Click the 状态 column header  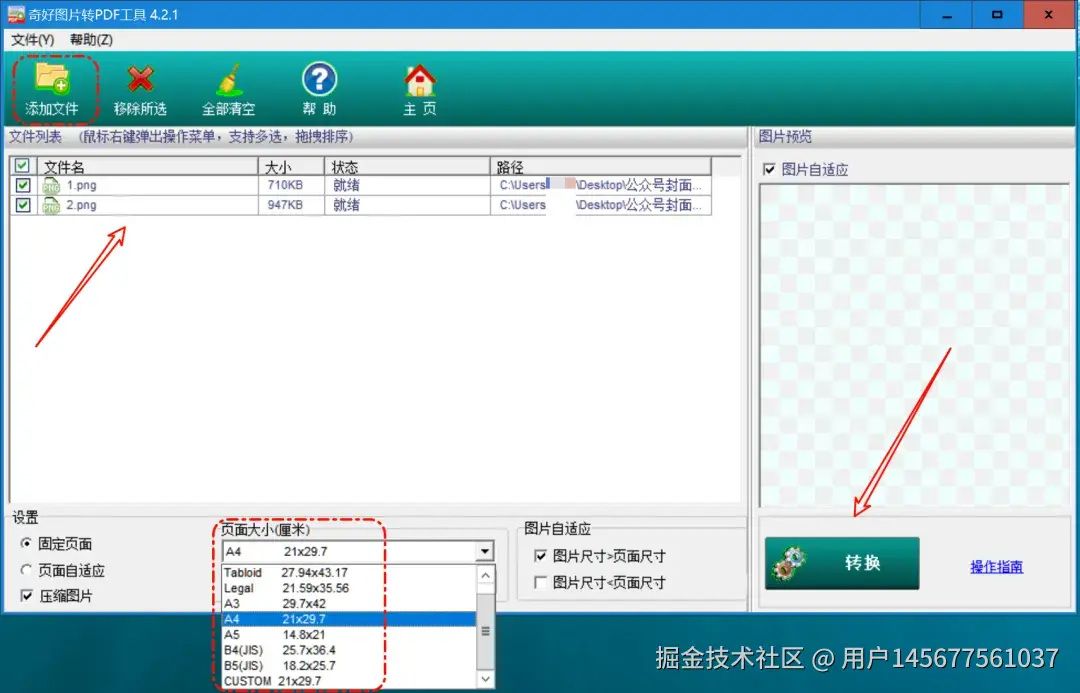407,167
